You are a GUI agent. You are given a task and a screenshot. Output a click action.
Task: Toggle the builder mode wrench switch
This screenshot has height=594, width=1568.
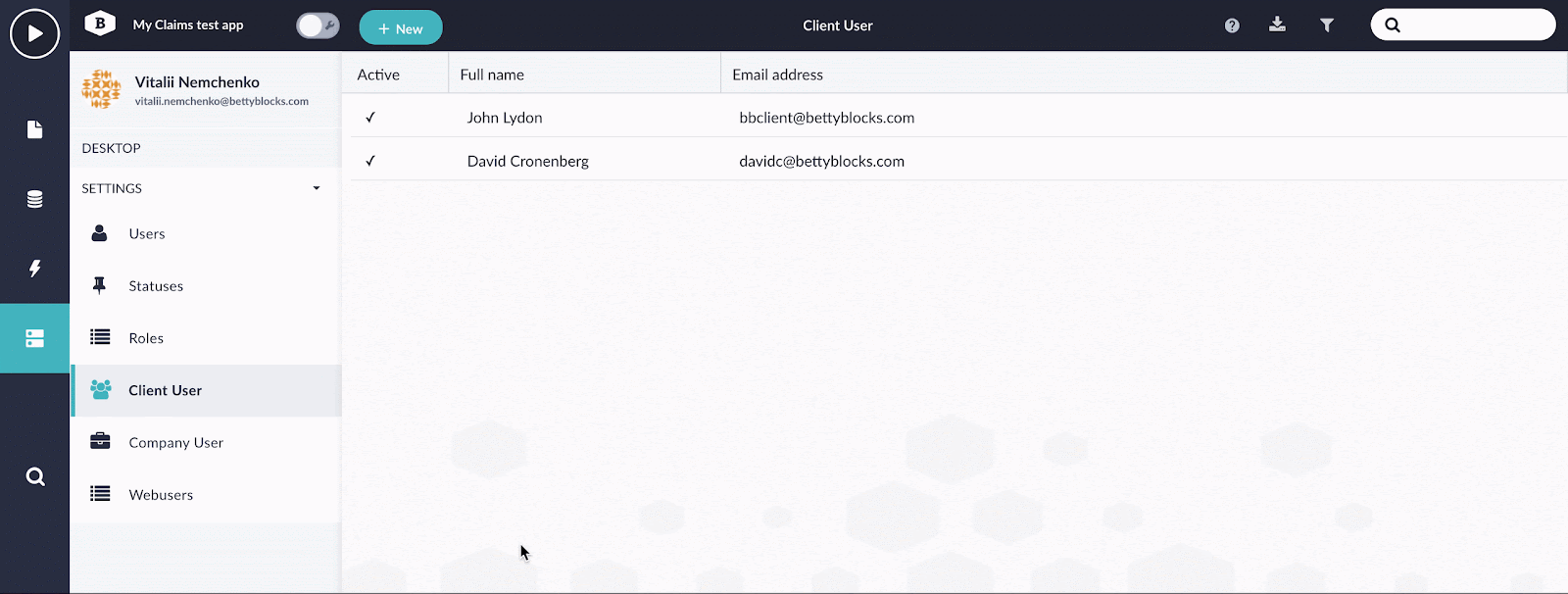click(x=318, y=25)
